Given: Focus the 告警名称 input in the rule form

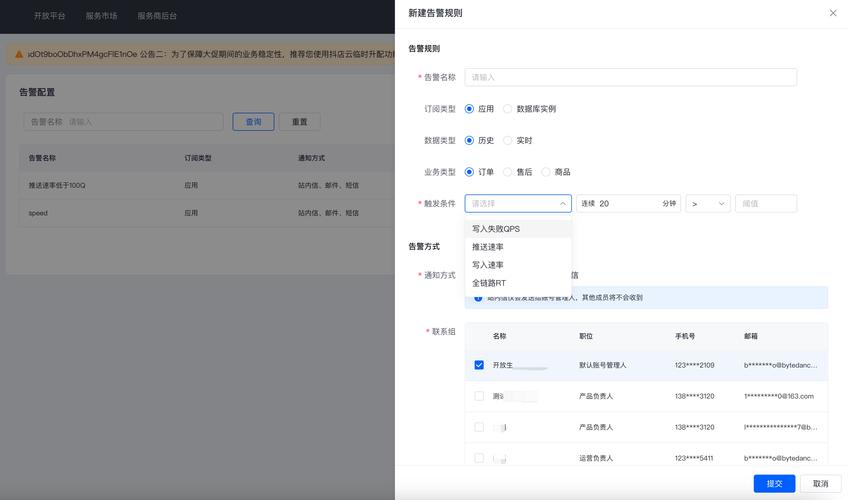Looking at the screenshot, I should click(630, 77).
